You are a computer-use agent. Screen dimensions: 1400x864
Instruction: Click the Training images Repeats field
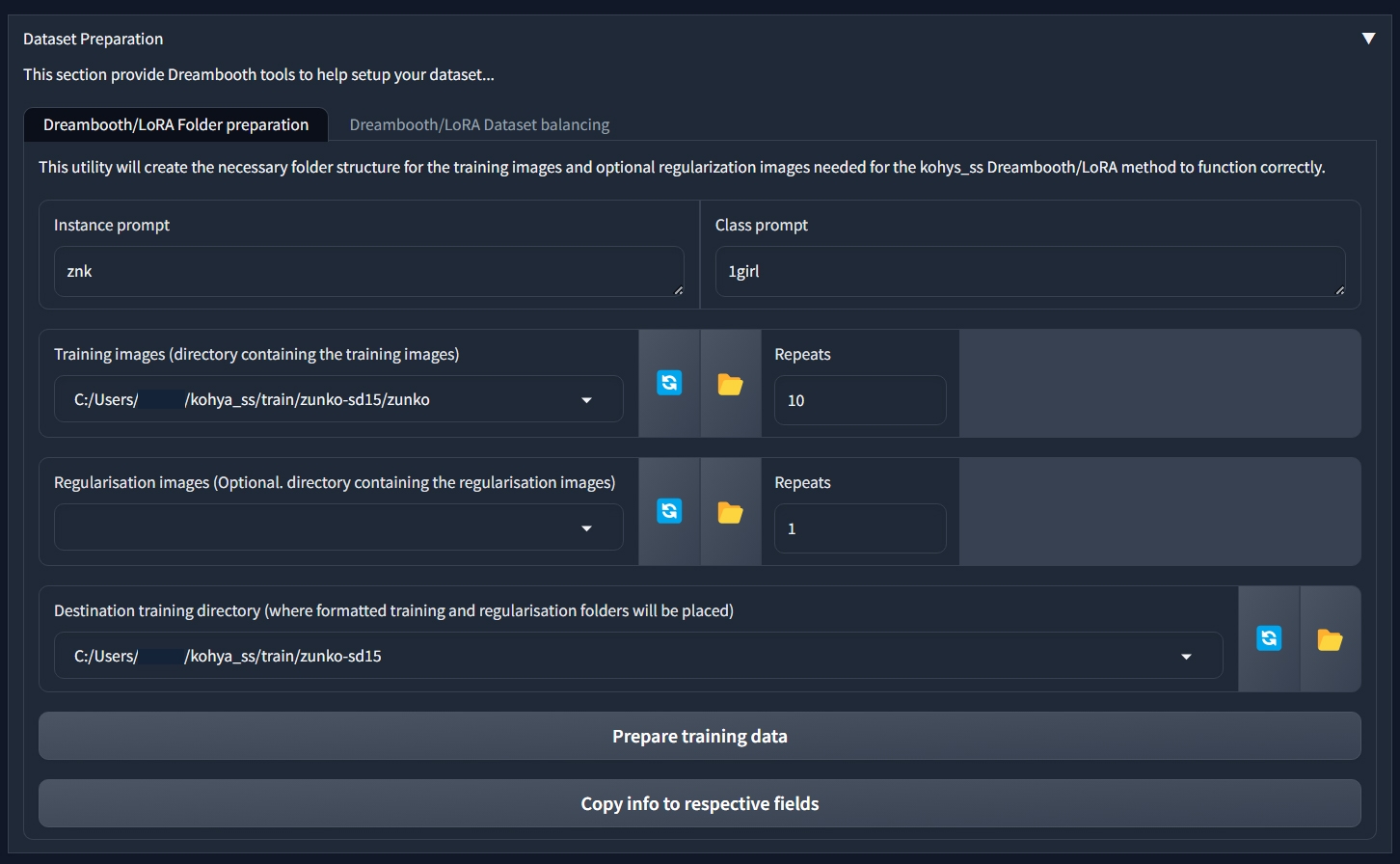pyautogui.click(x=860, y=400)
